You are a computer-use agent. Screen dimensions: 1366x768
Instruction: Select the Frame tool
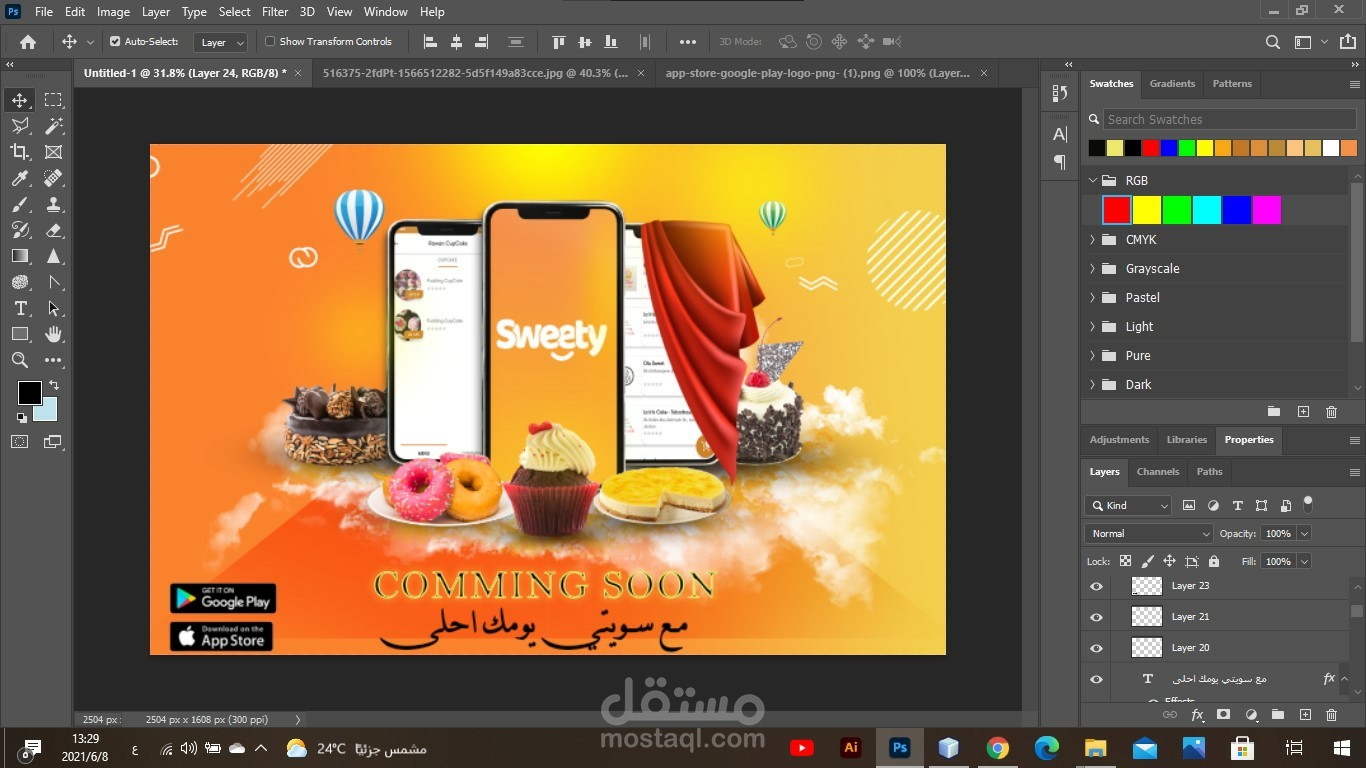(53, 152)
